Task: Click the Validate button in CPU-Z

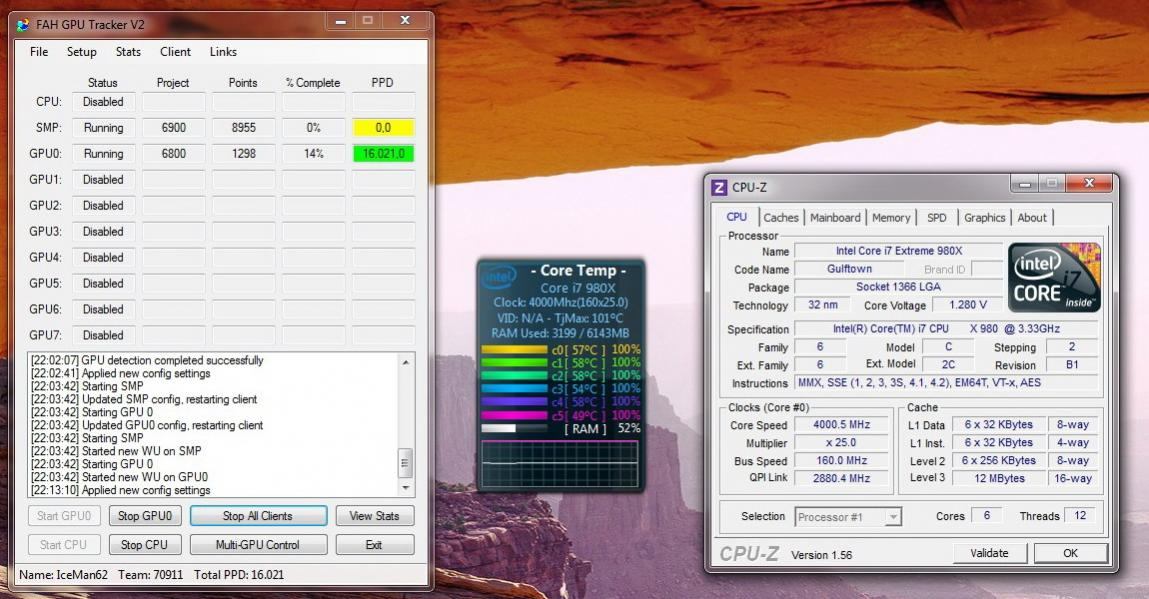Action: 989,553
